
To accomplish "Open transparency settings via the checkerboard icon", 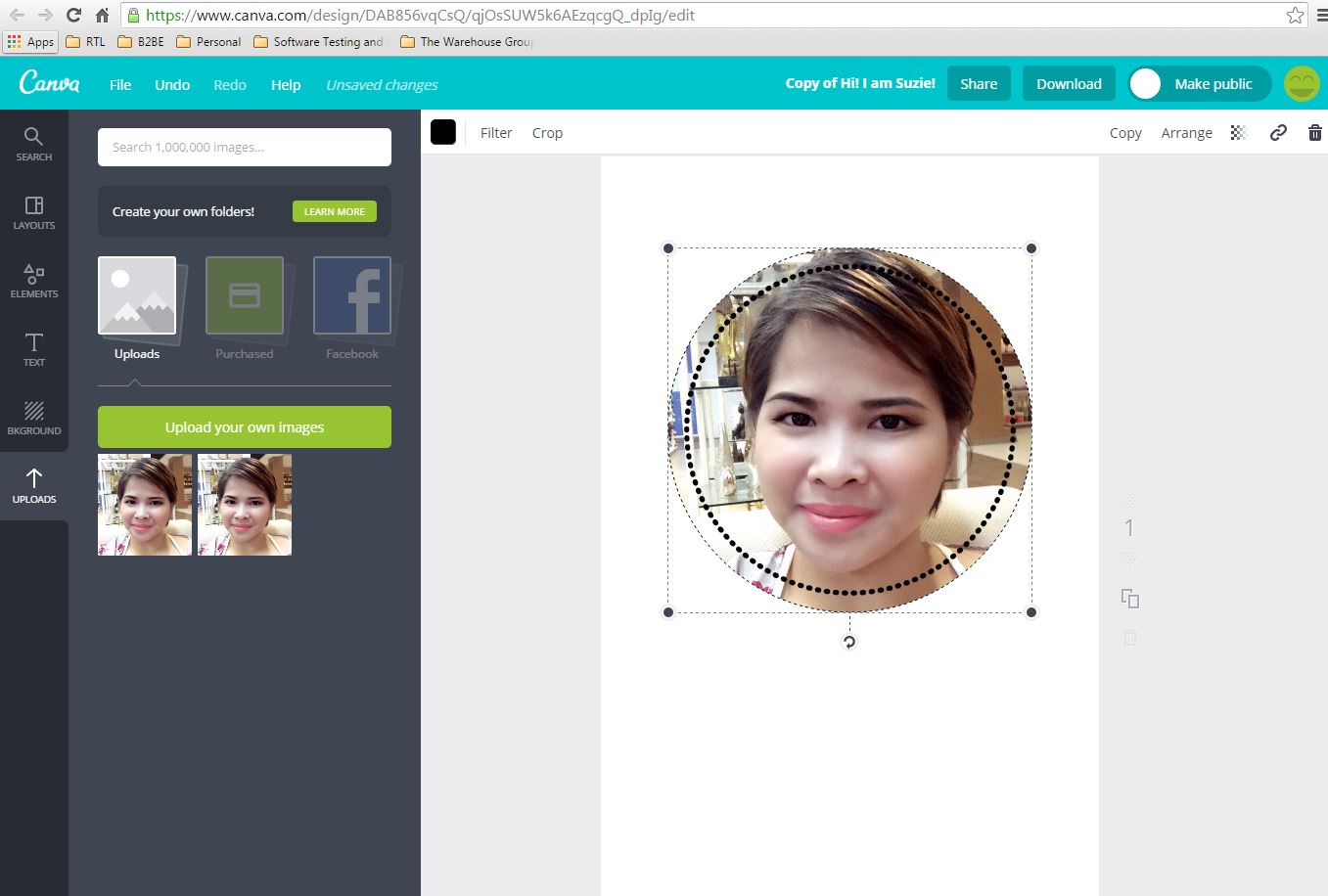I will pos(1239,132).
